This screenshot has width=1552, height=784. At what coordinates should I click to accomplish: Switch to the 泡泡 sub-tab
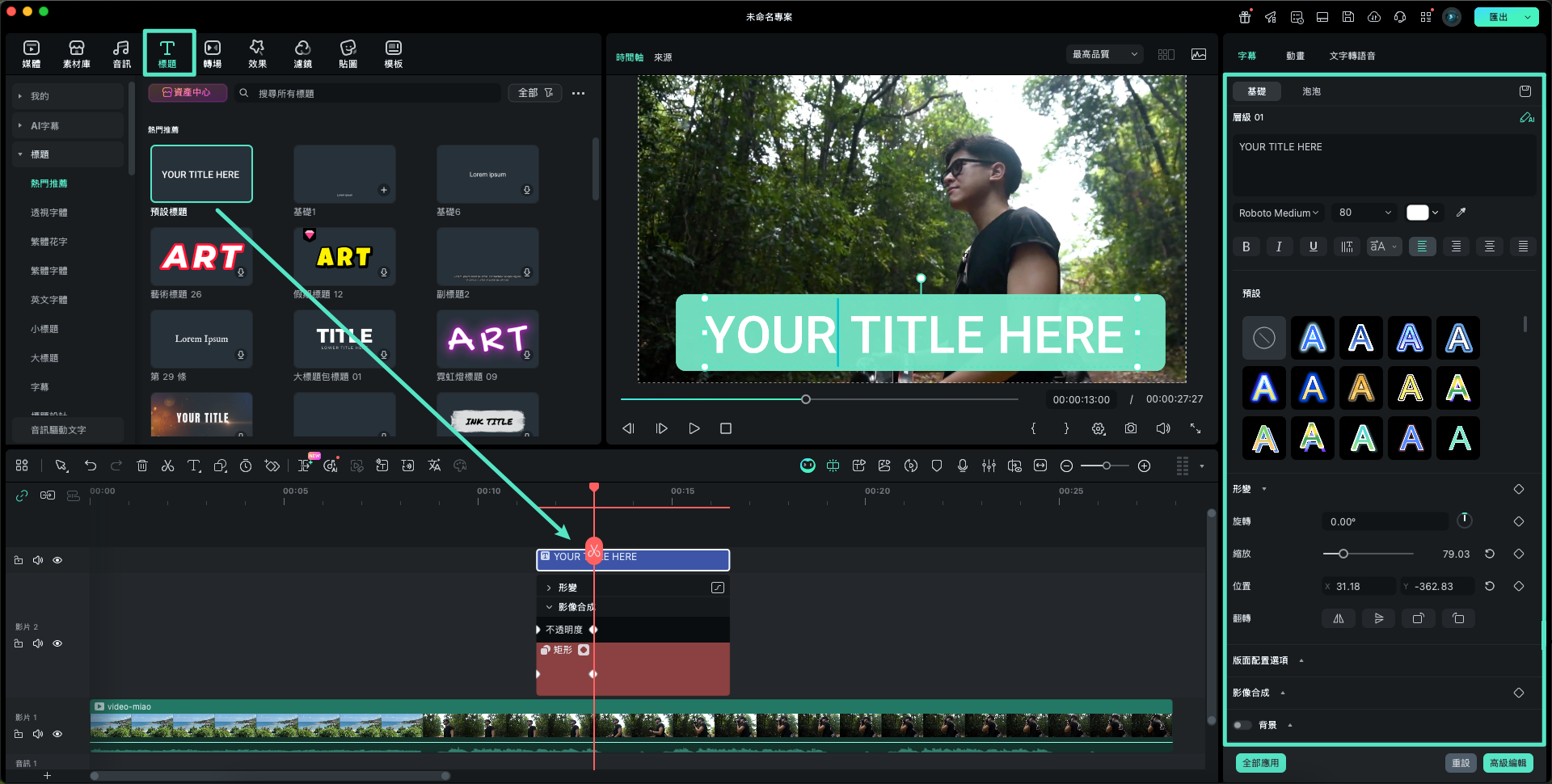[1311, 91]
